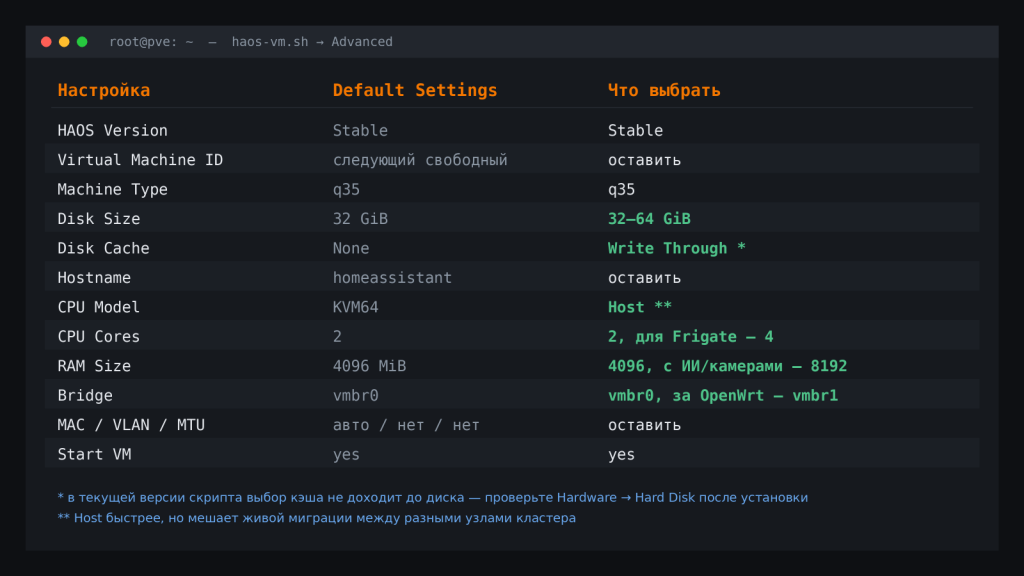Click the yellow minimize window button
The image size is (1024, 576).
click(x=64, y=42)
